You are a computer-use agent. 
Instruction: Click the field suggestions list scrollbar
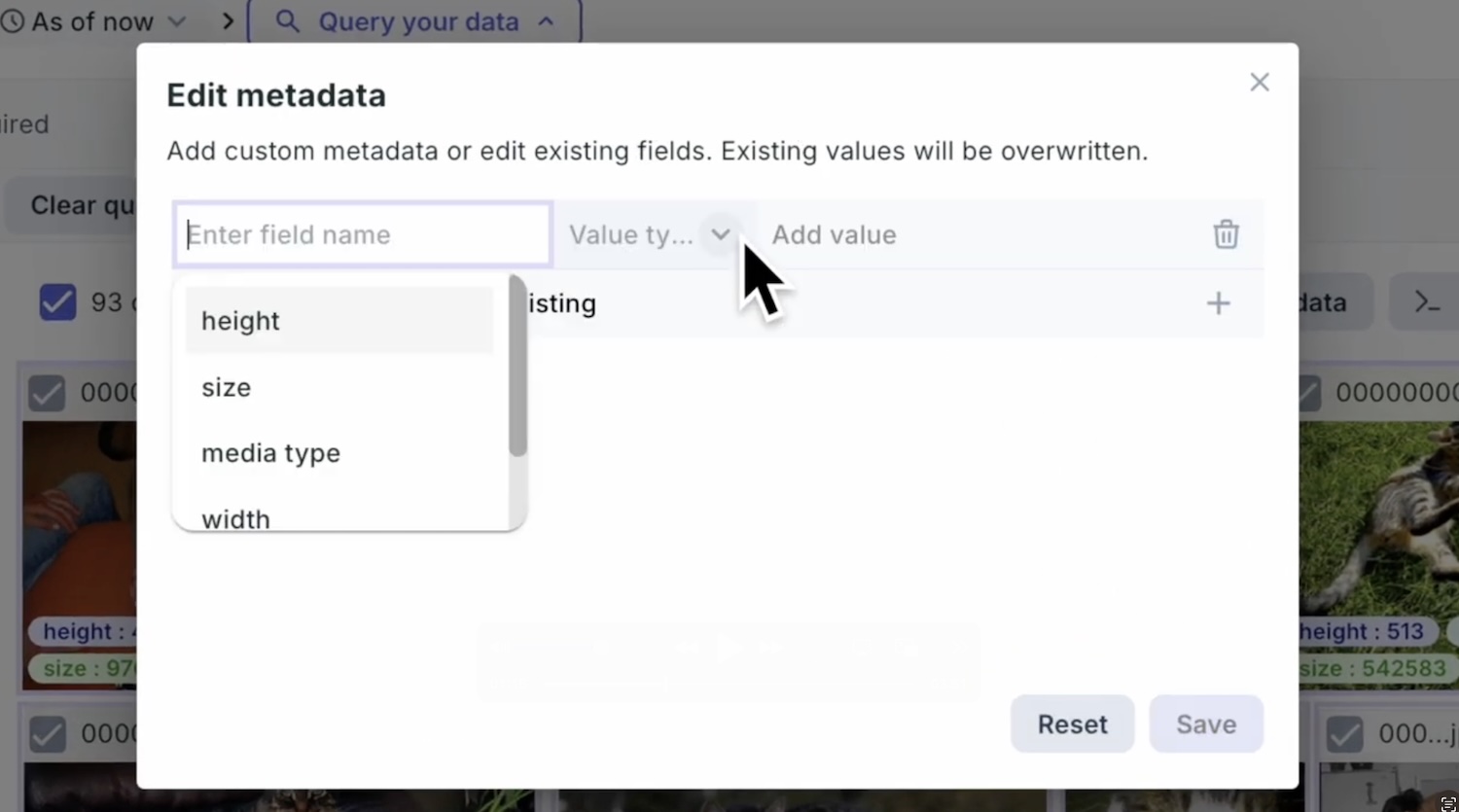[517, 370]
